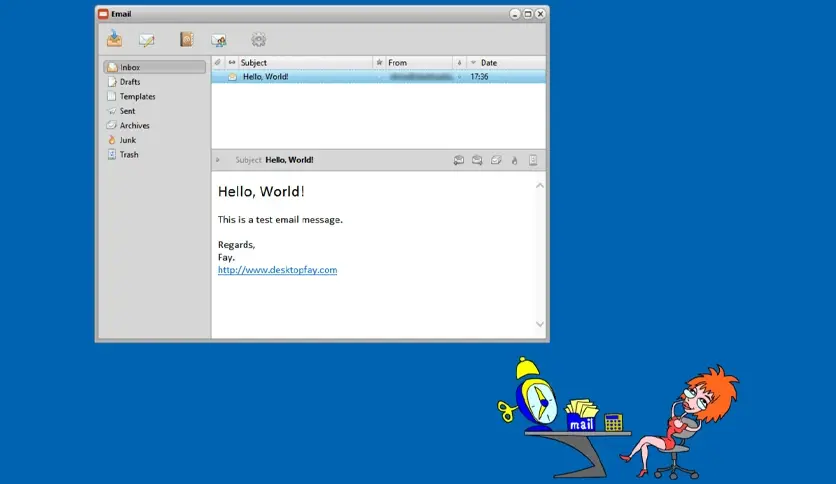Viewport: 836px width, 484px height.
Task: Click the calculator on the desk
Action: pyautogui.click(x=613, y=422)
